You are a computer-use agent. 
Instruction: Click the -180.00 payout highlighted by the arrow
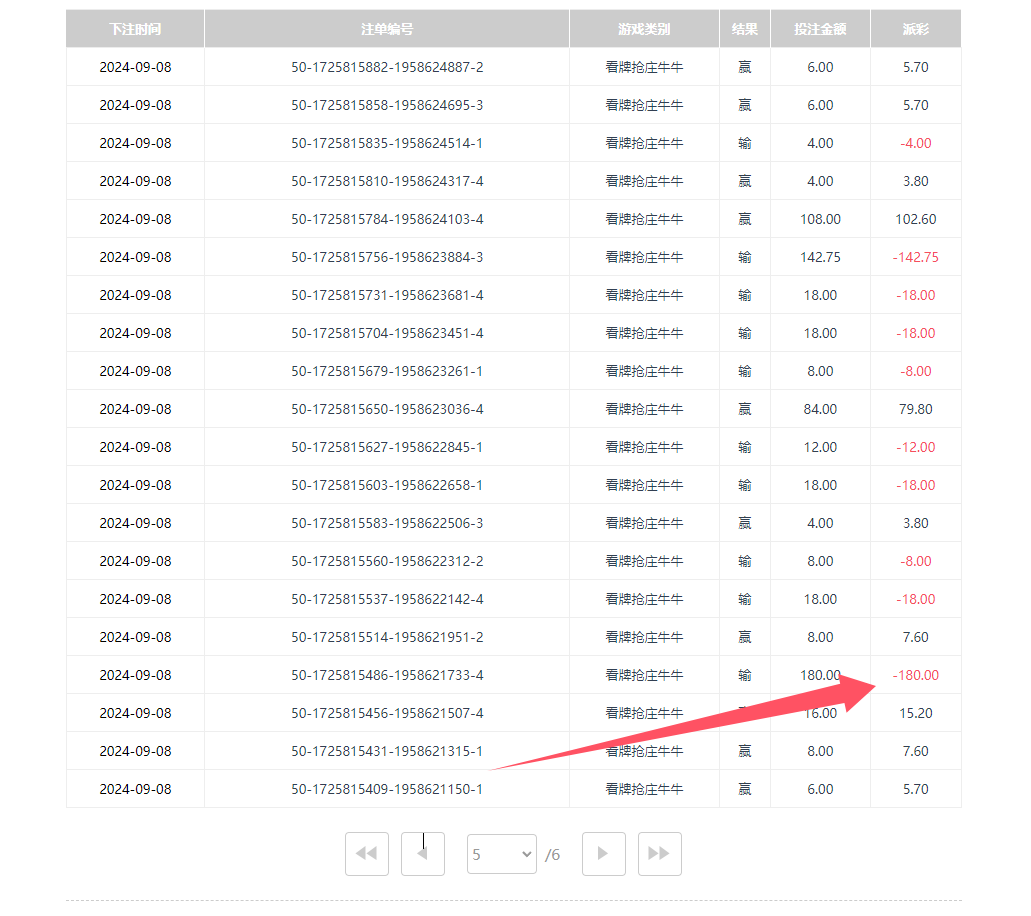[915, 675]
